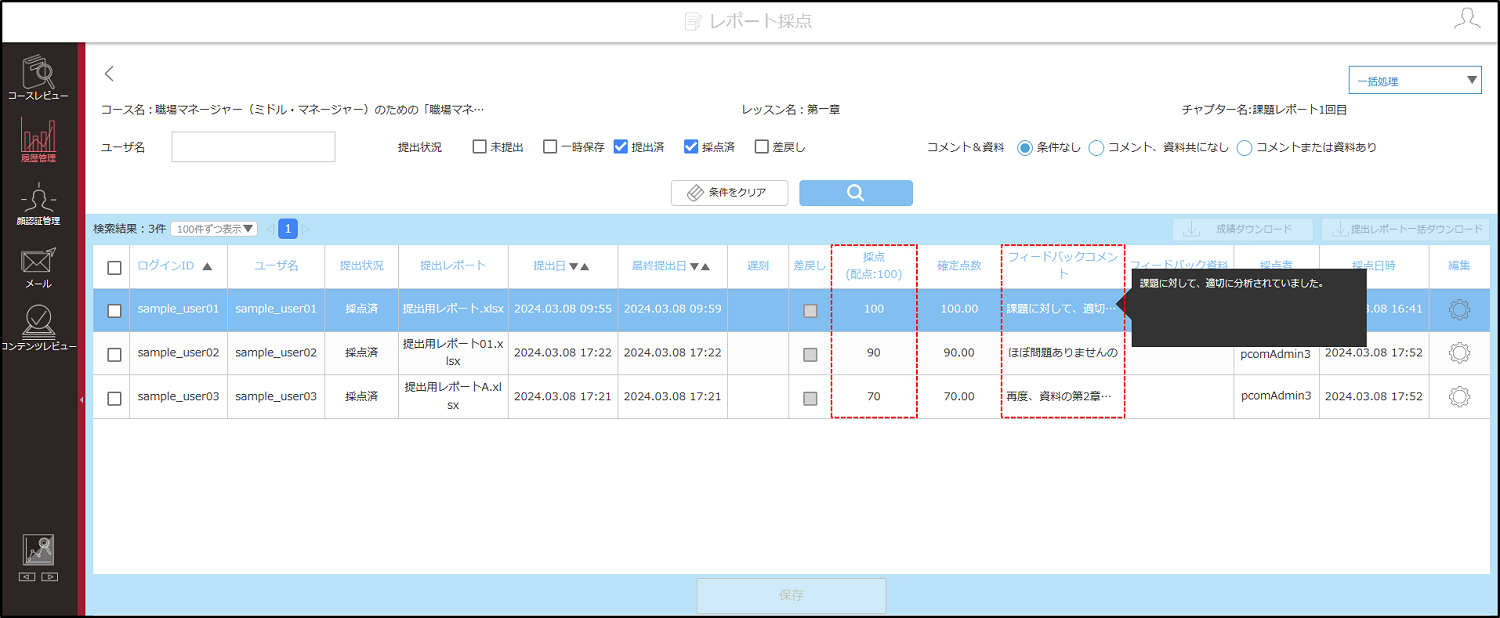Viewport: 1500px width, 618px height.
Task: Click score 100 cell for sample_user01
Action: (874, 309)
